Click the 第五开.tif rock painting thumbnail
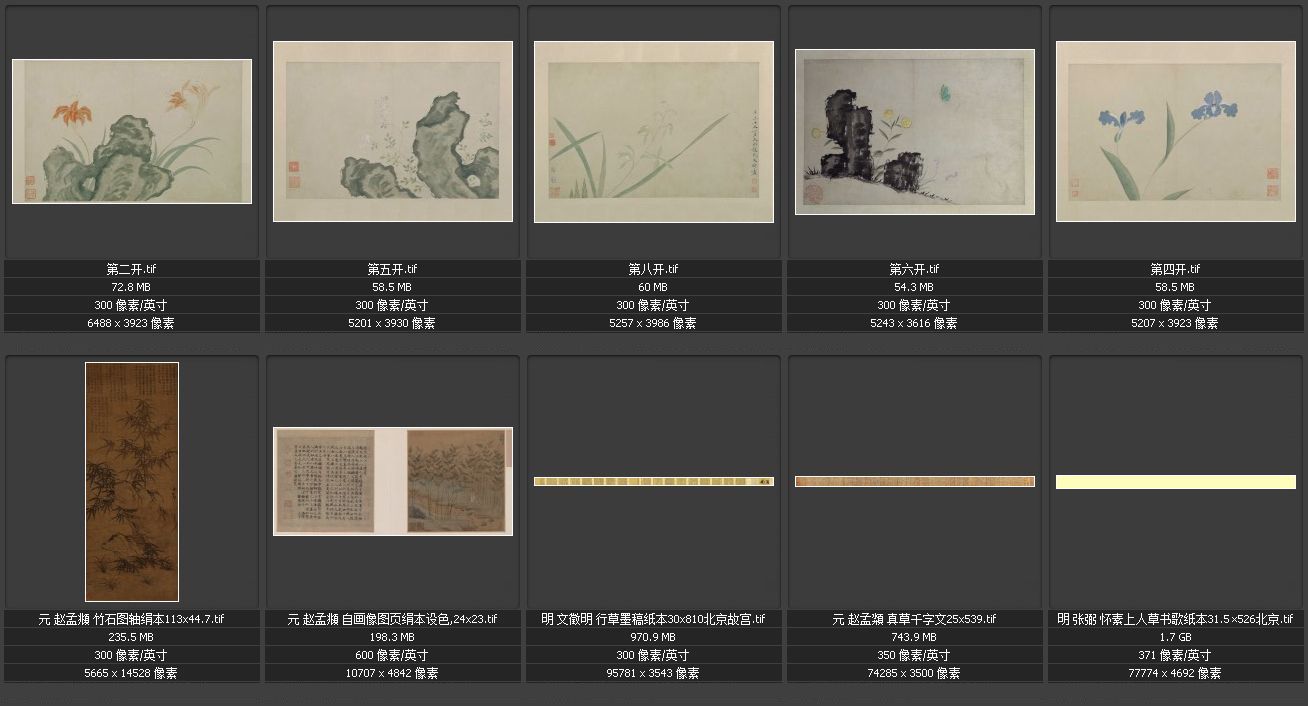 point(393,131)
